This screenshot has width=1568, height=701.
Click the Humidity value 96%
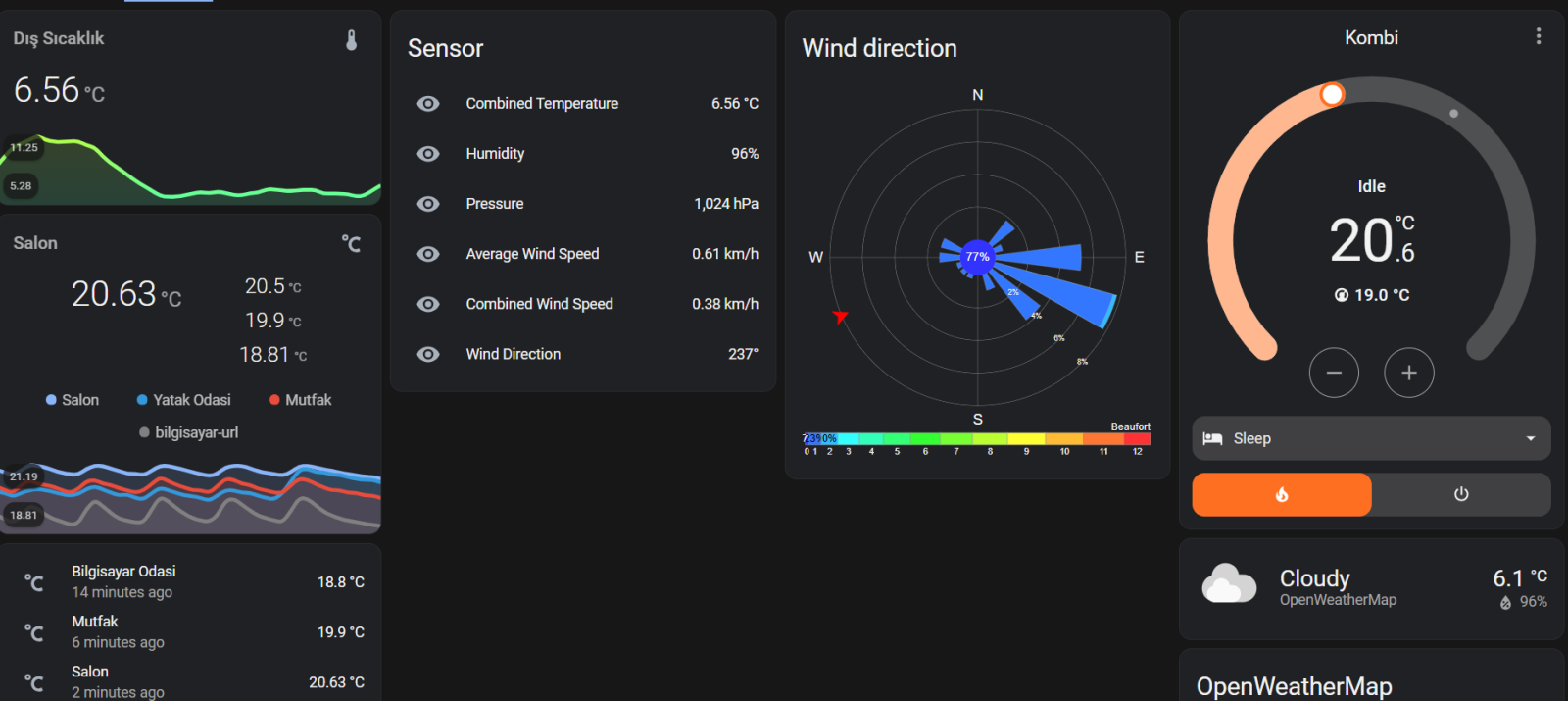click(745, 154)
